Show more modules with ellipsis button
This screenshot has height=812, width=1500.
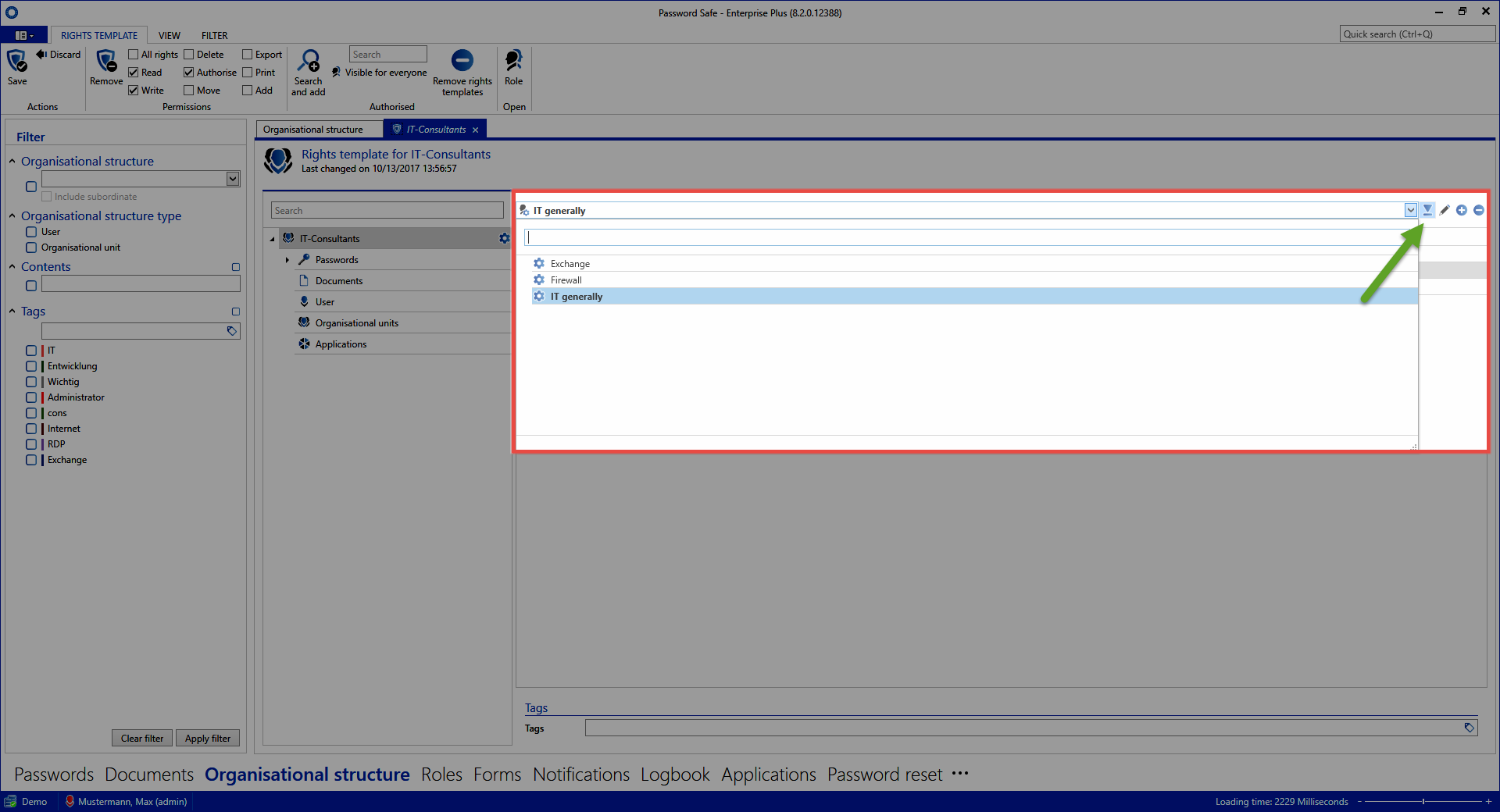coord(960,774)
